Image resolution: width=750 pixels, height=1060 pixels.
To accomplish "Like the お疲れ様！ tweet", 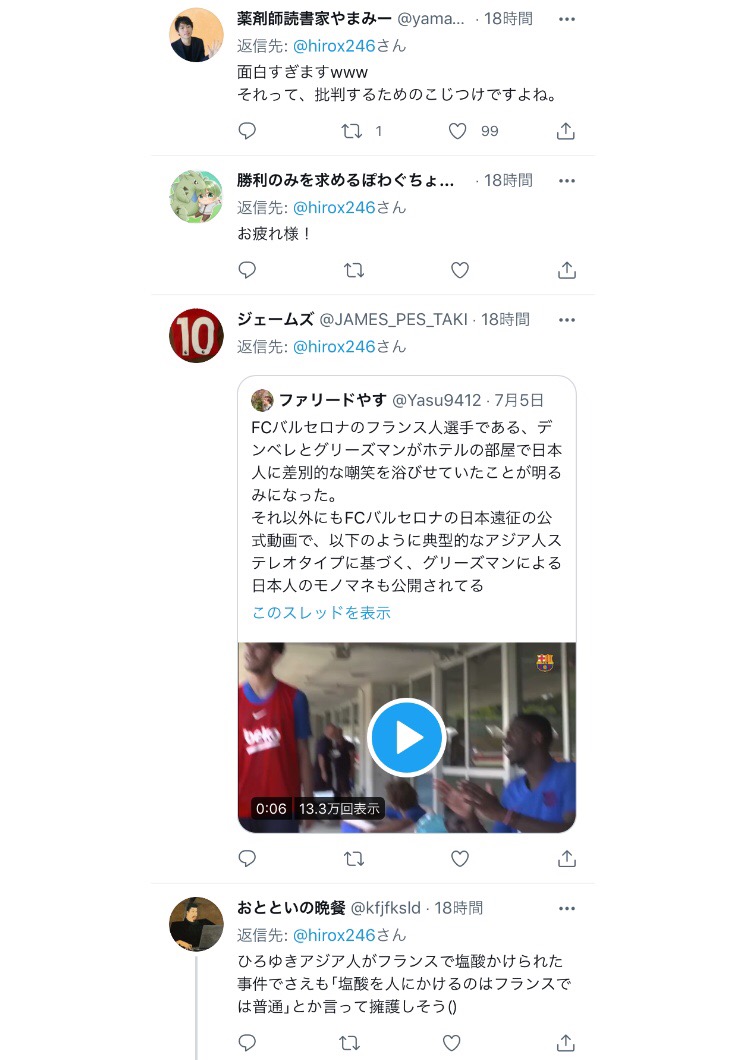I will point(460,270).
